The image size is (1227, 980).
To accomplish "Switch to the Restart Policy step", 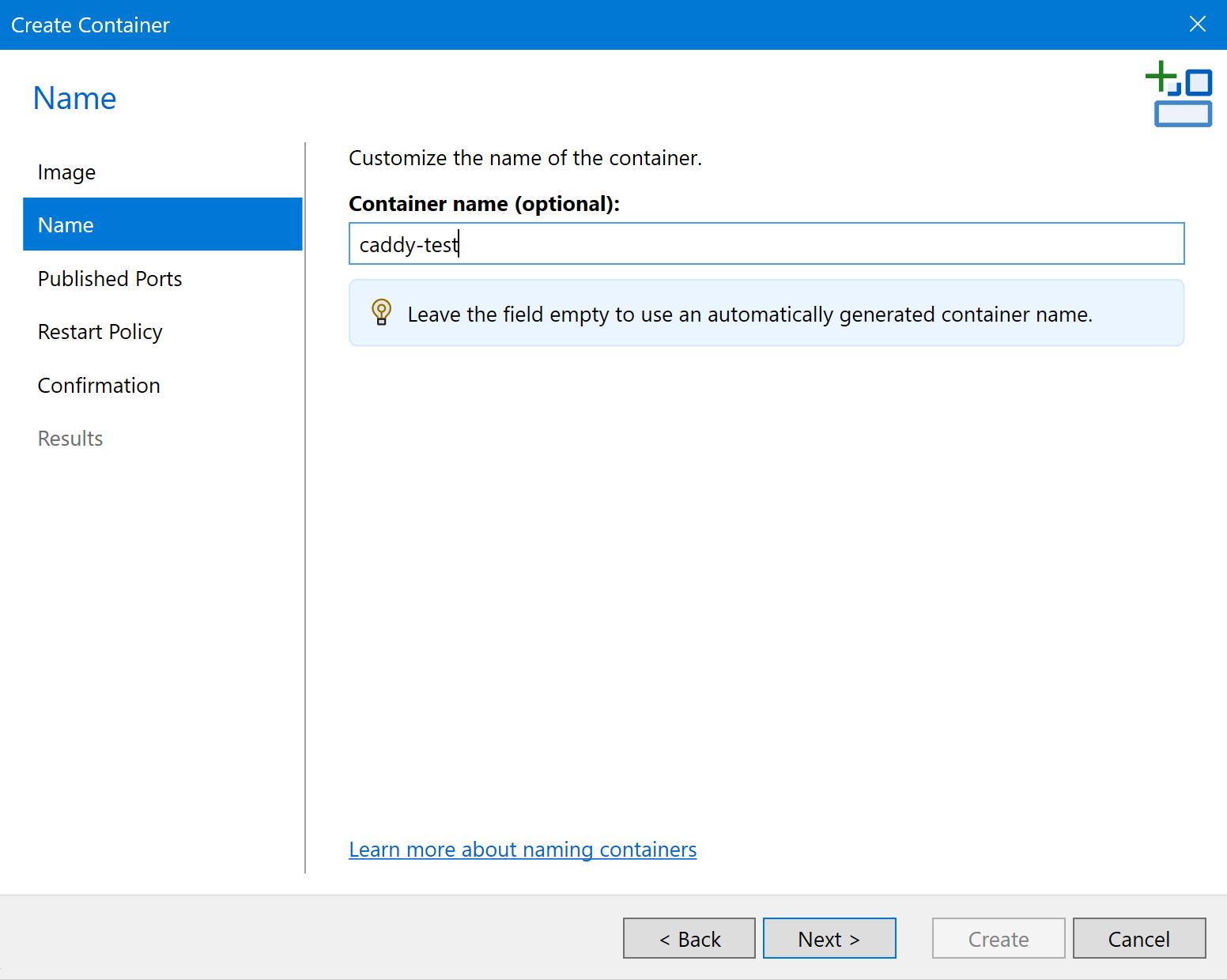I will pos(100,332).
